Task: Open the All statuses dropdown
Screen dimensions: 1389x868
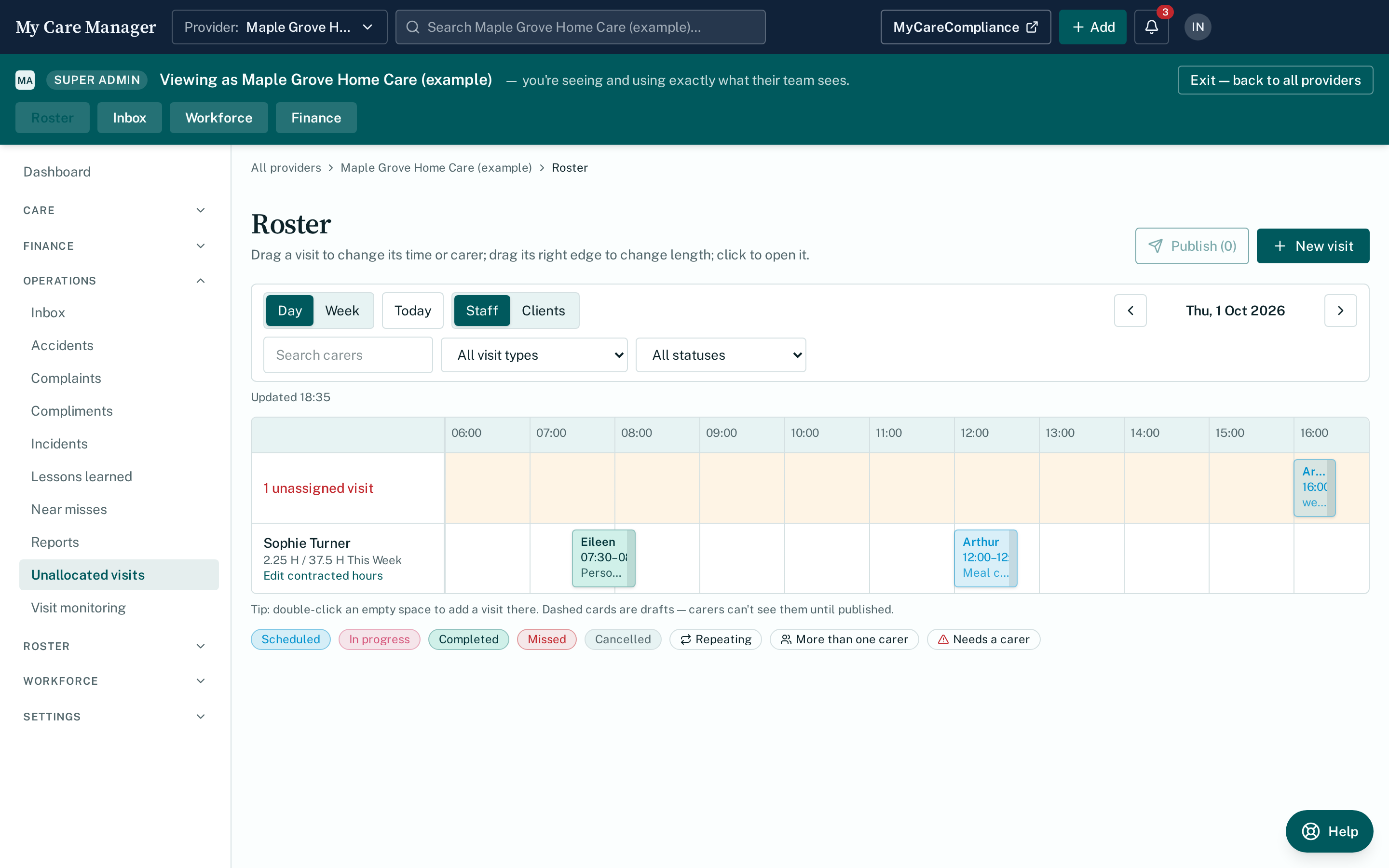Action: [x=721, y=355]
